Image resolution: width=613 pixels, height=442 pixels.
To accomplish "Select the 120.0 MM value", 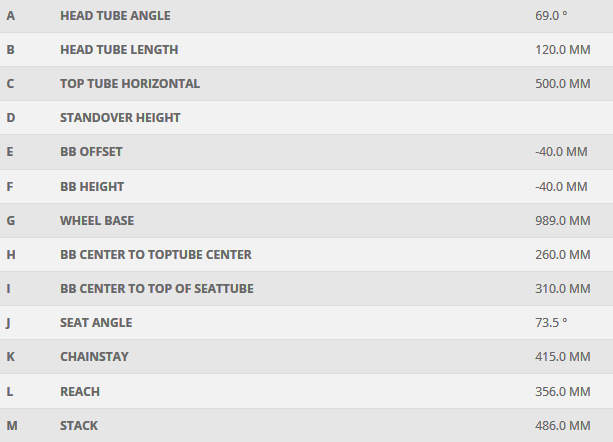I will (562, 50).
